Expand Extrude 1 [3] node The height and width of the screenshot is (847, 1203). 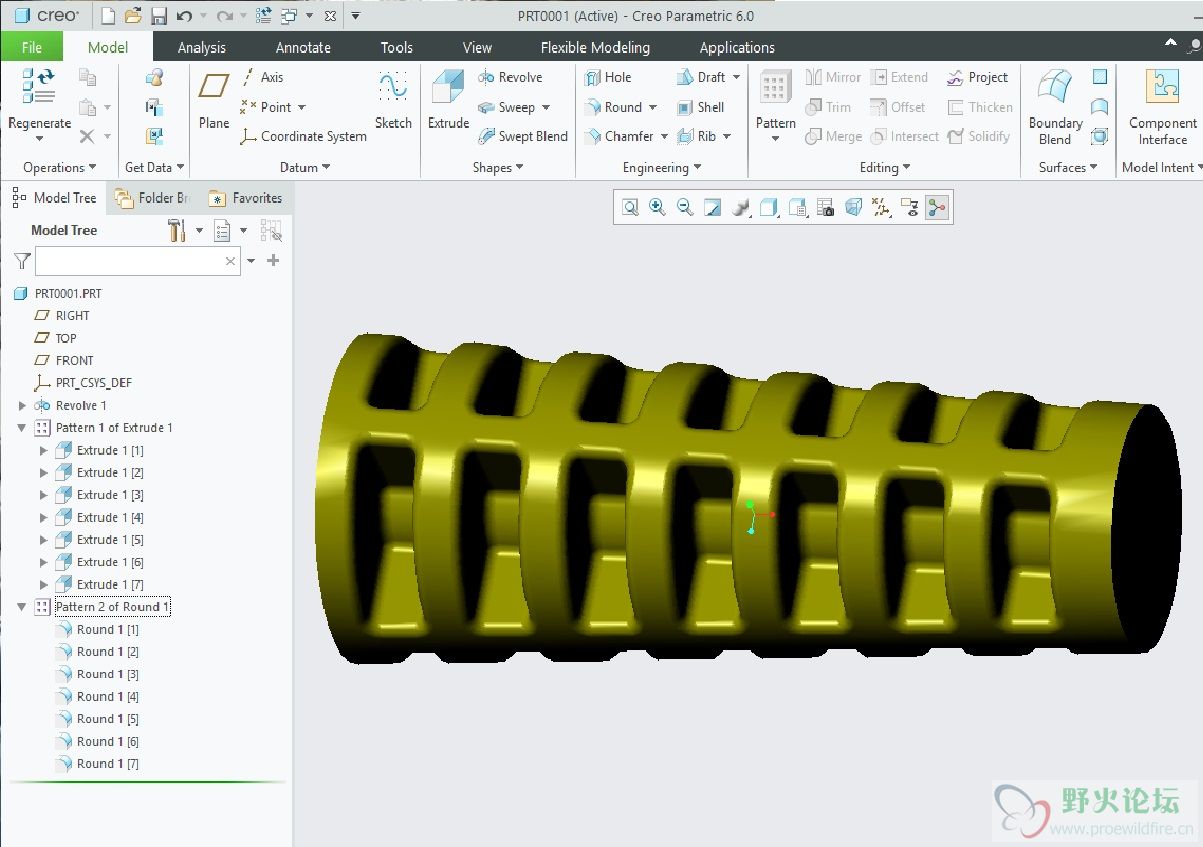coord(43,495)
